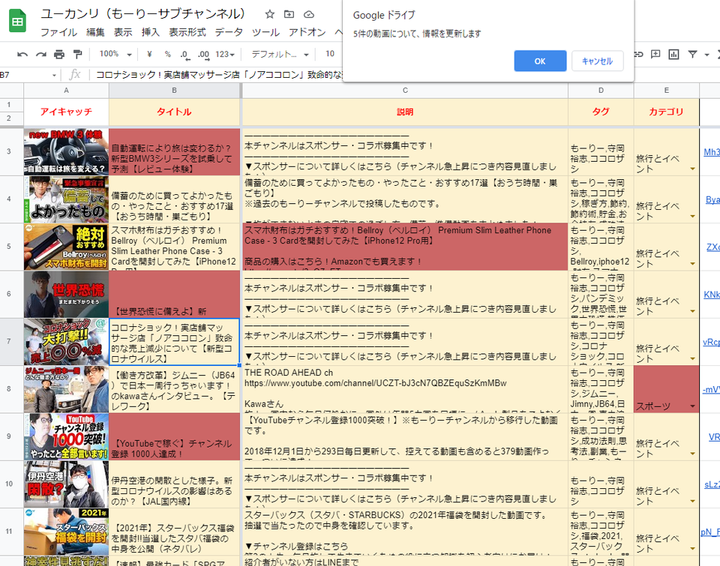This screenshot has height=566, width=720.
Task: Click the Google Sheets home logo
Action: coord(17,21)
